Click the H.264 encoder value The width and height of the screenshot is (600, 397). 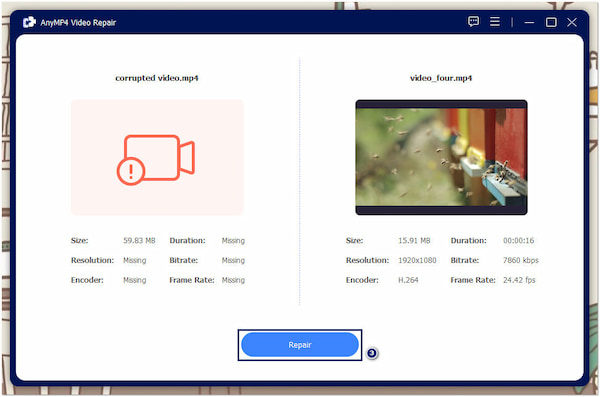[408, 280]
